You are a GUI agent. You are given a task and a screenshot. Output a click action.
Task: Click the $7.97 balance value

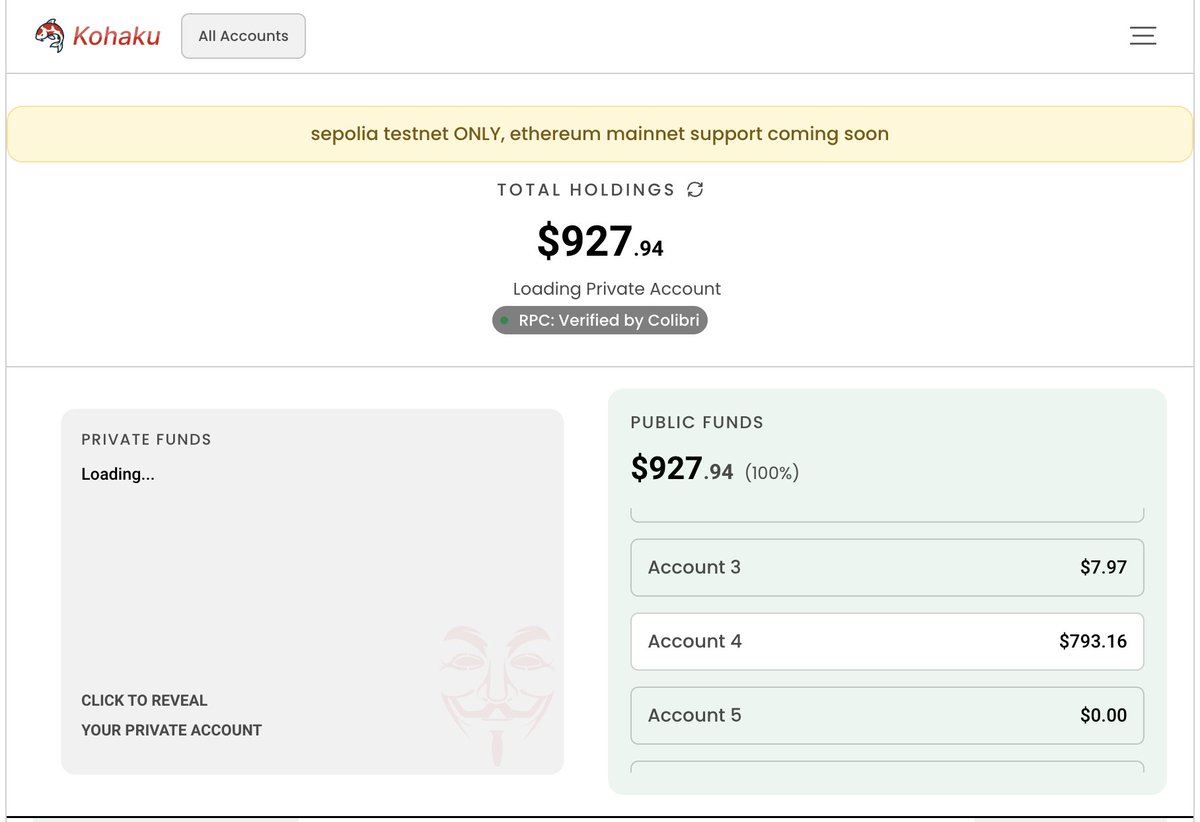coord(1104,568)
